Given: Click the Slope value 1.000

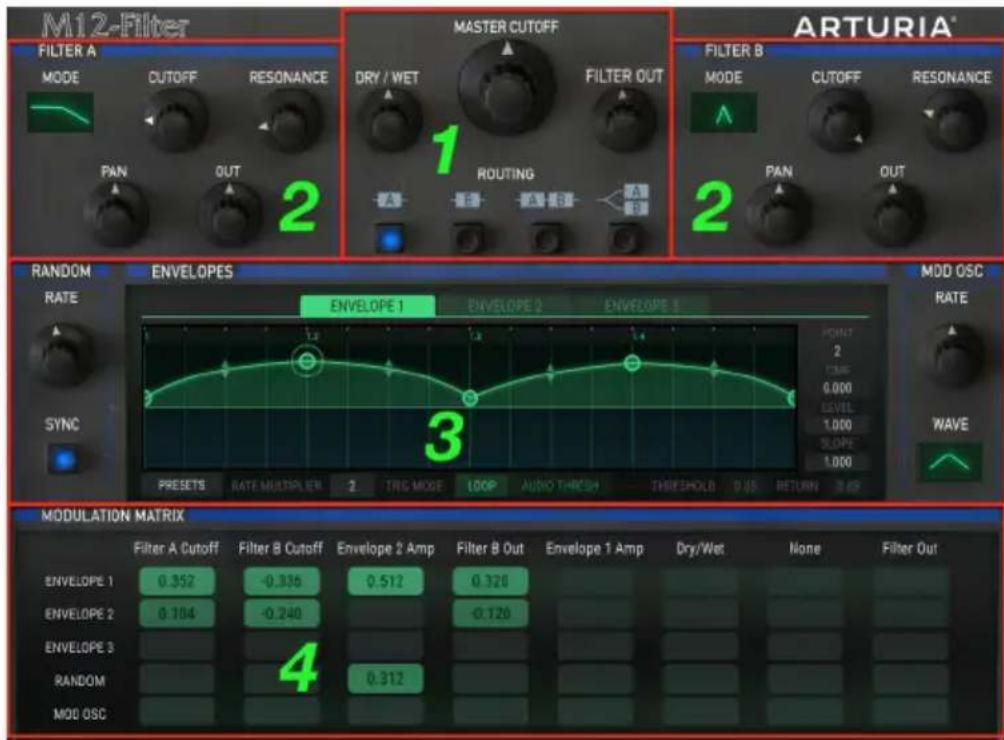Looking at the screenshot, I should pyautogui.click(x=837, y=462).
